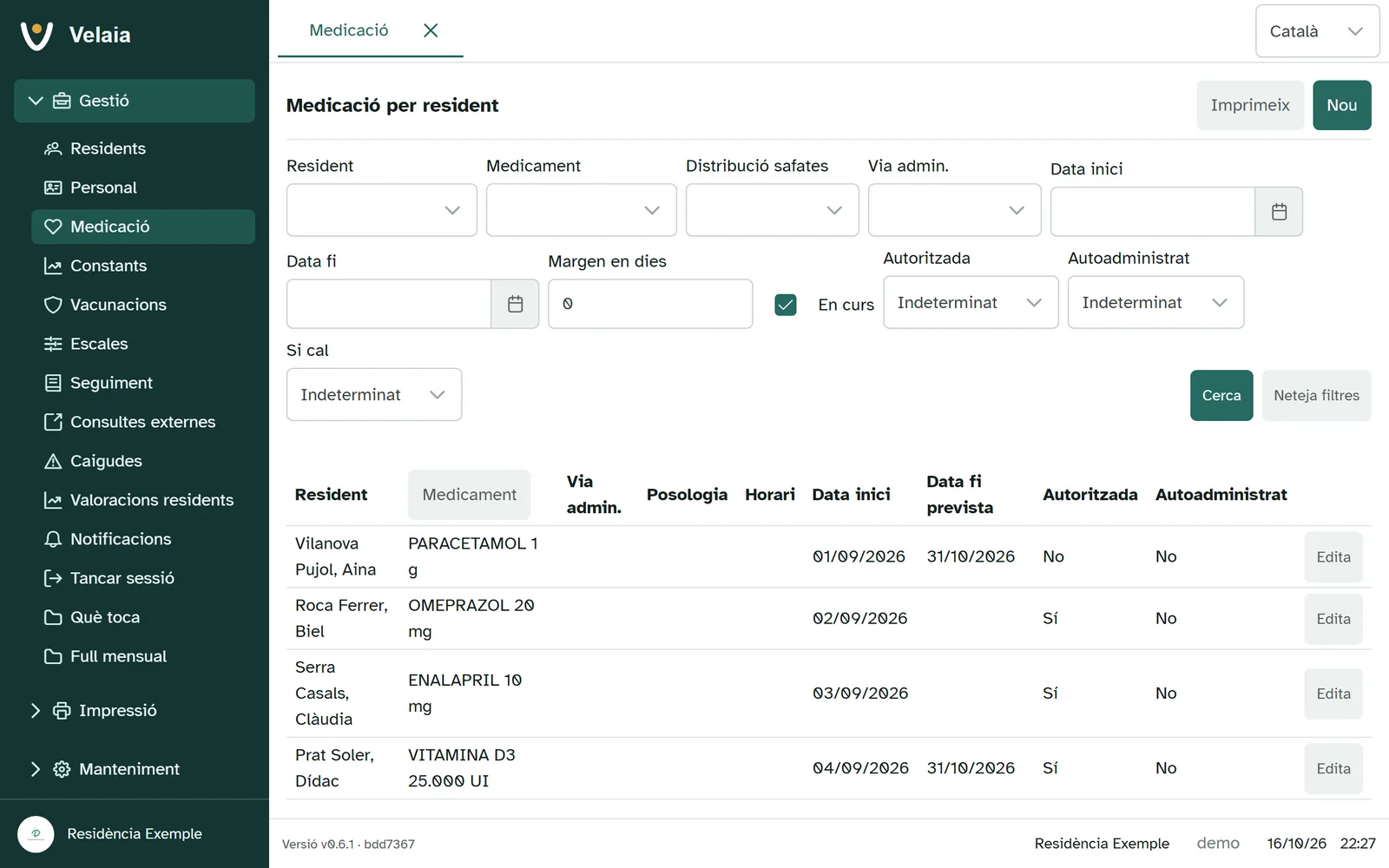Click the Velaia logo icon

pos(36,35)
